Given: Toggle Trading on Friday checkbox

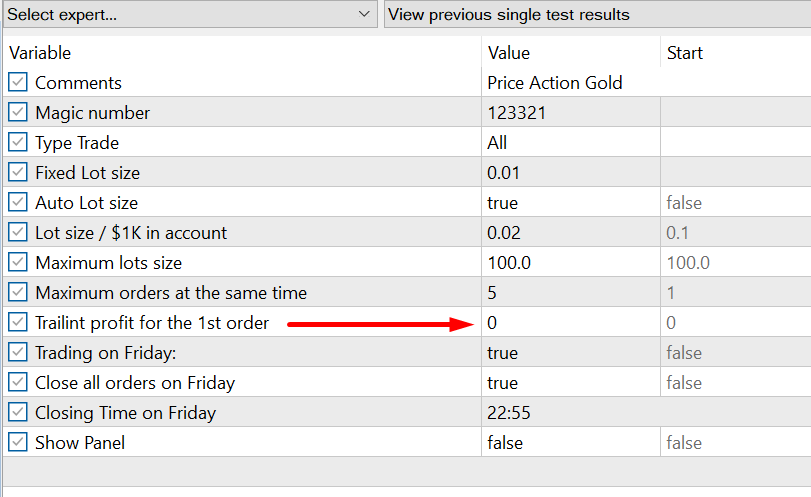Looking at the screenshot, I should (18, 353).
